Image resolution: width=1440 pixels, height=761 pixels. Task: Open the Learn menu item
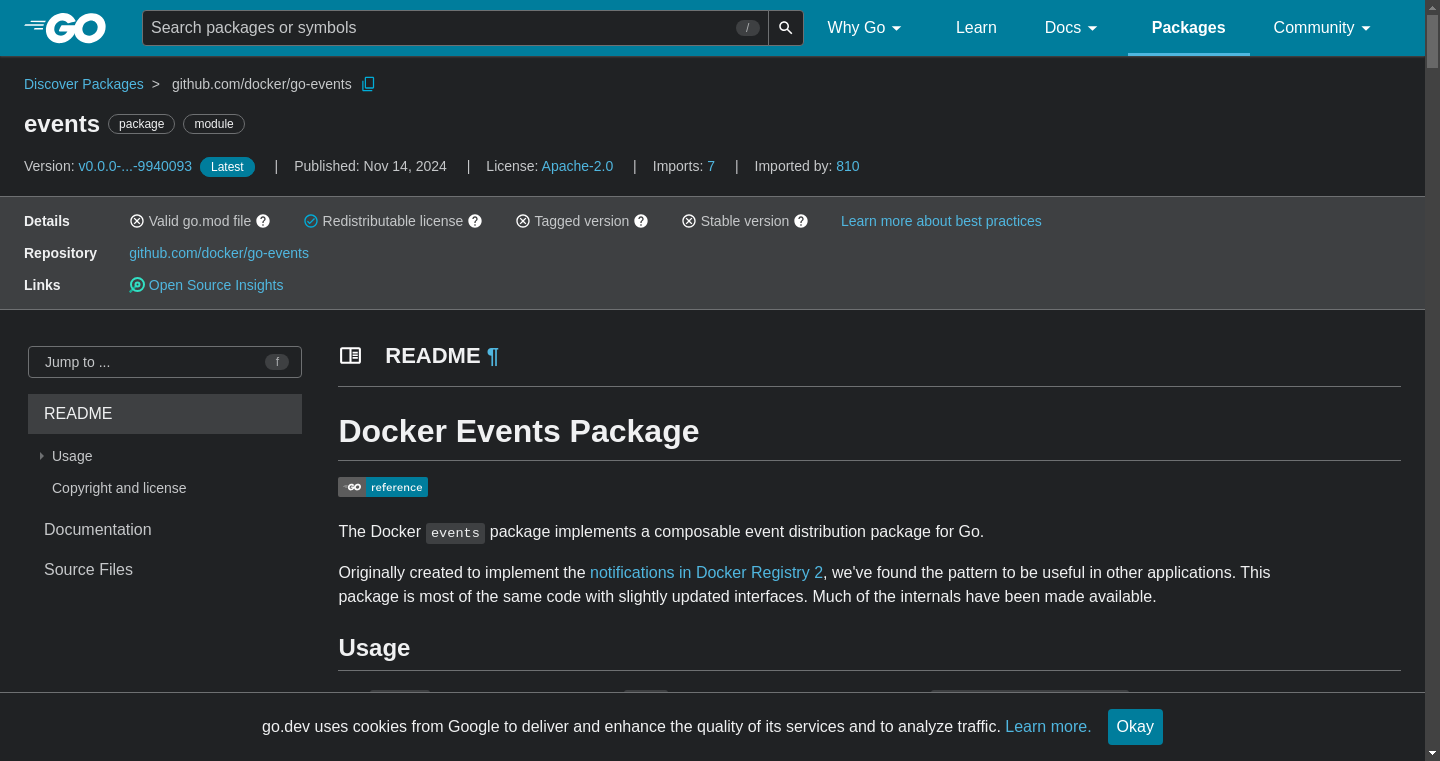click(976, 28)
